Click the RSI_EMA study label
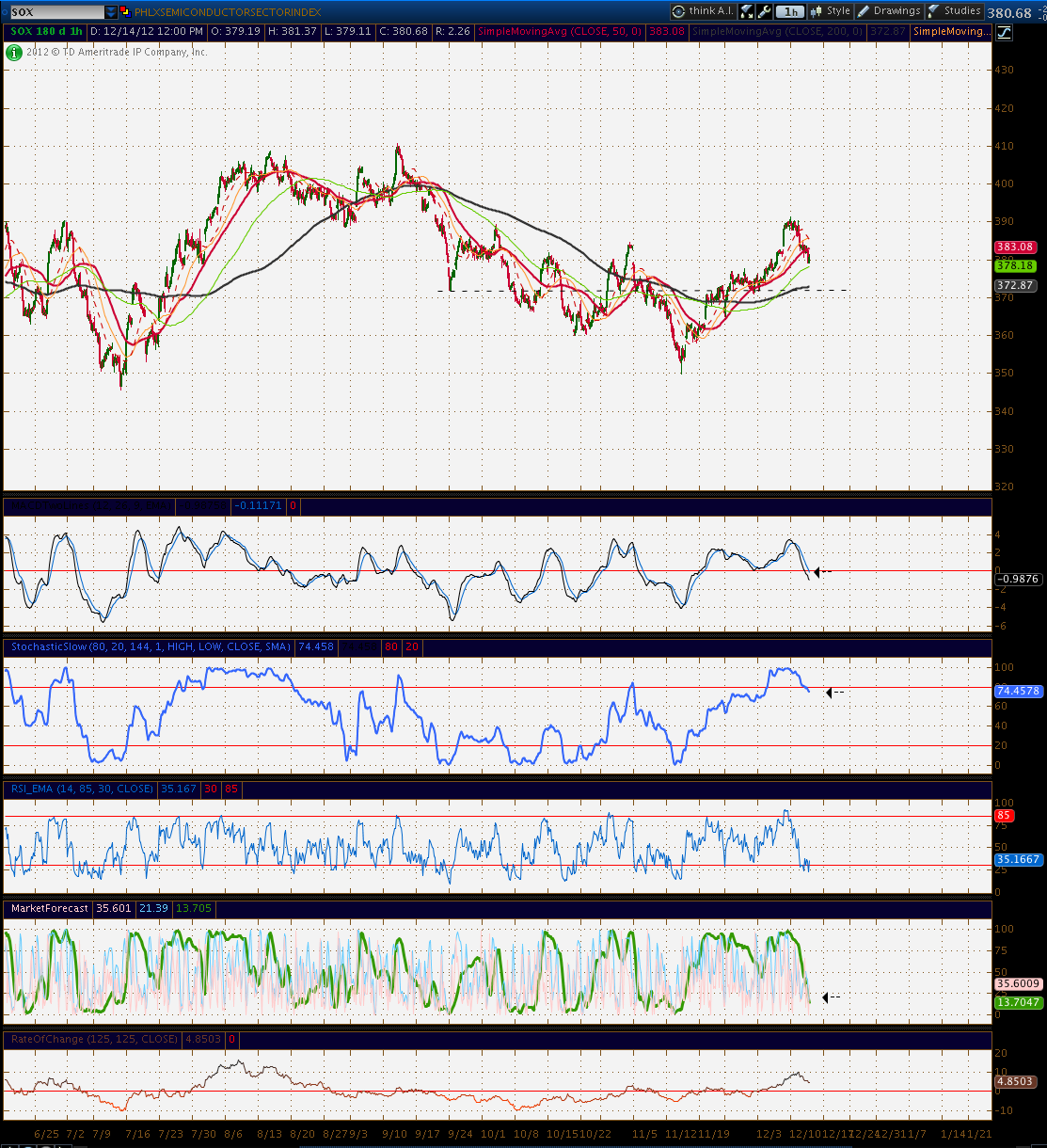This screenshot has width=1047, height=1148. coord(81,789)
